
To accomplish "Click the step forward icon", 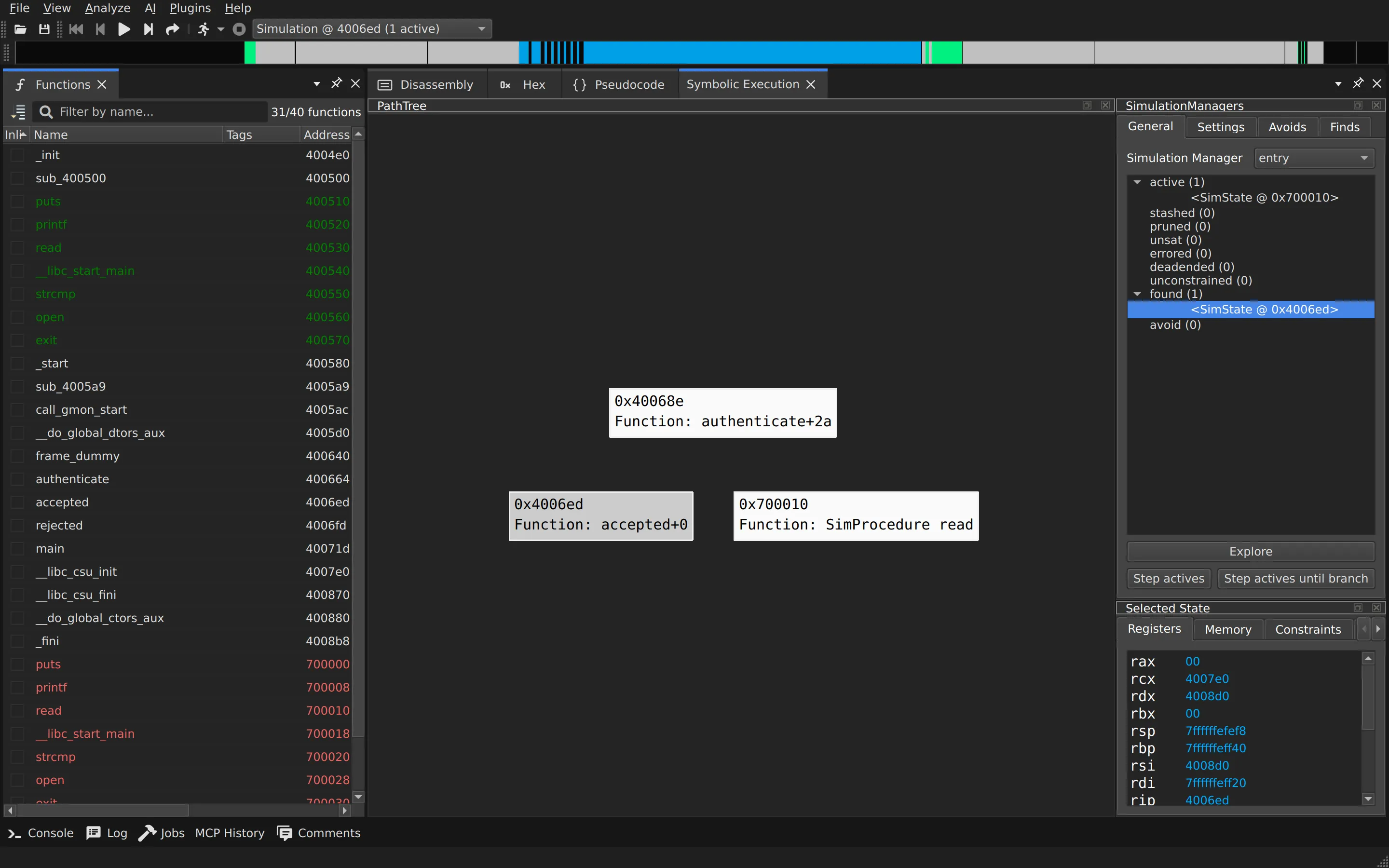I will point(149,29).
